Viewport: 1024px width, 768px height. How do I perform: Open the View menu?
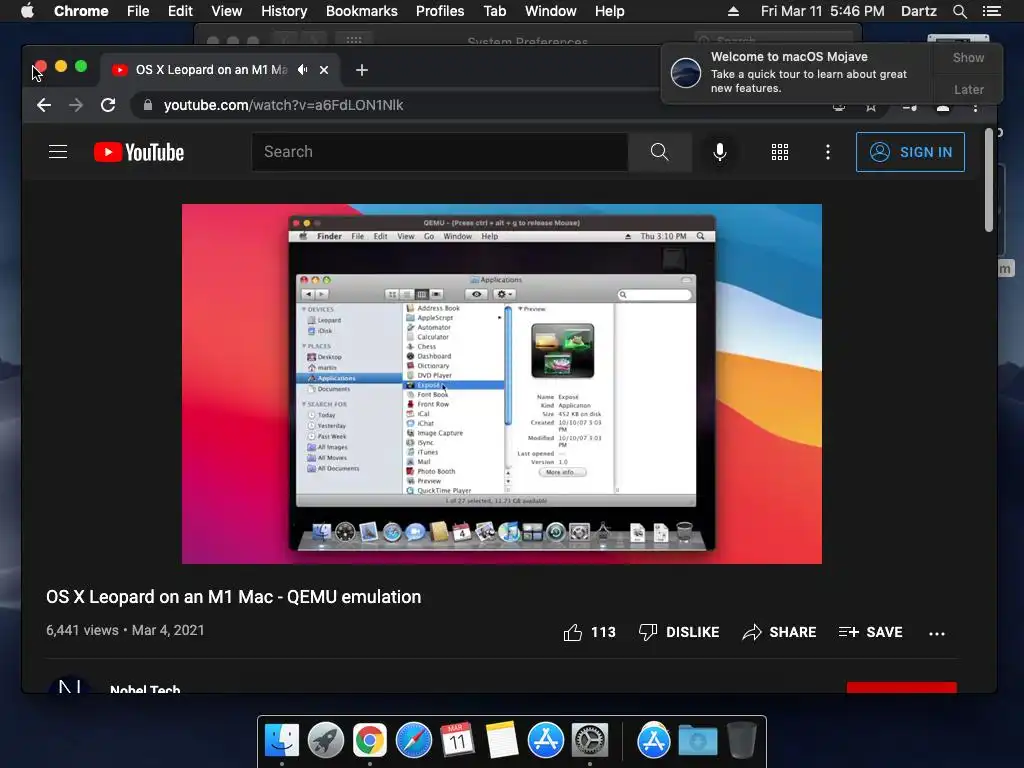(227, 11)
